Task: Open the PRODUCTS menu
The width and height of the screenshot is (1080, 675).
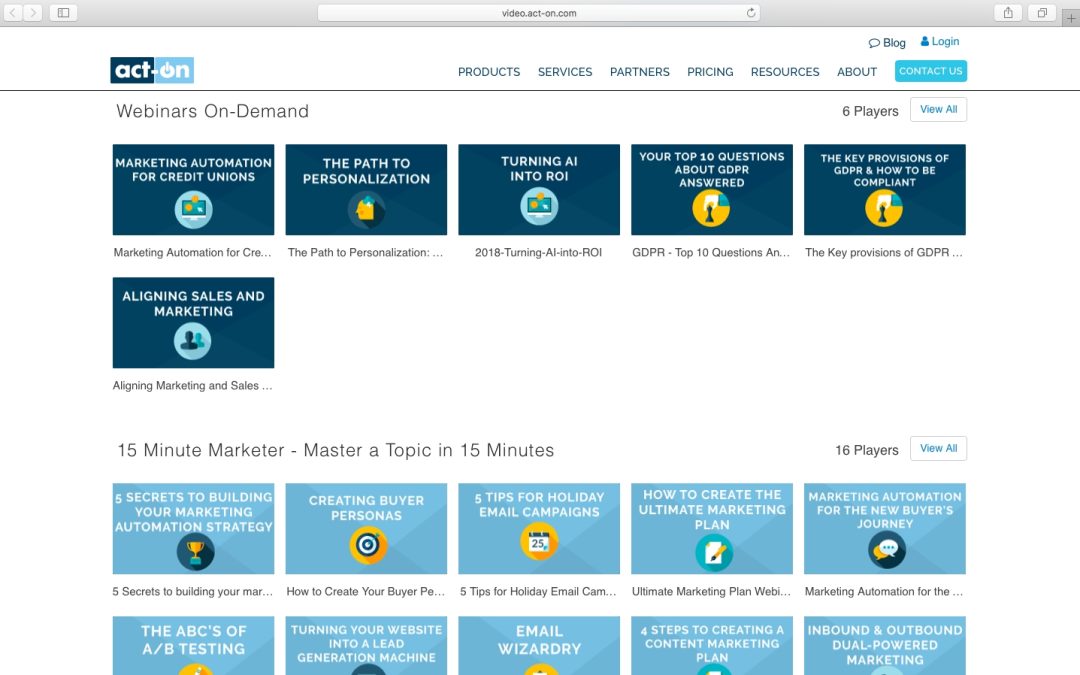Action: (489, 72)
